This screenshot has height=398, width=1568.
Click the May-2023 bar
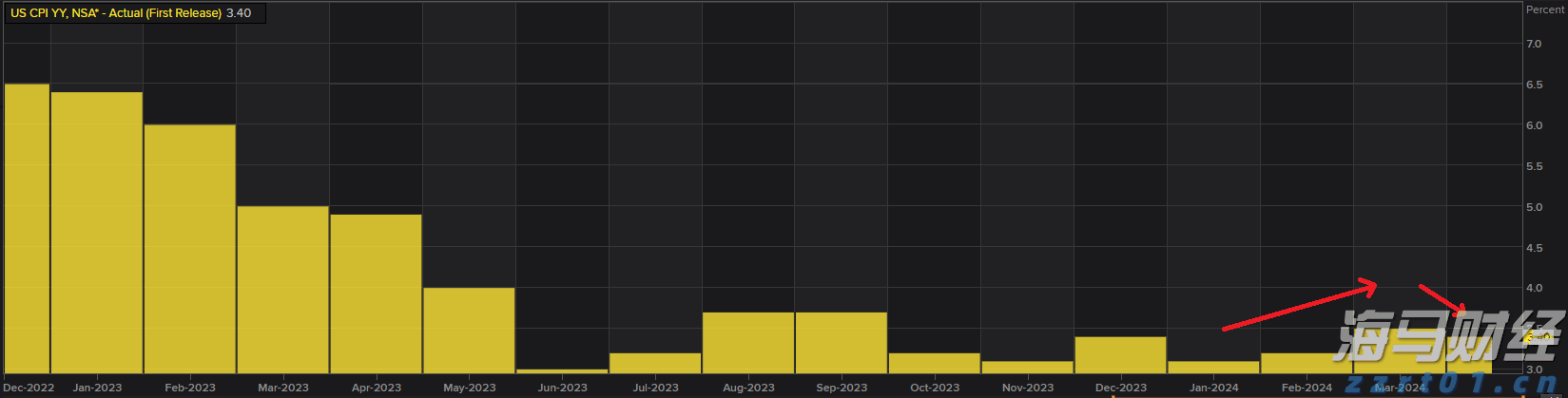click(469, 331)
